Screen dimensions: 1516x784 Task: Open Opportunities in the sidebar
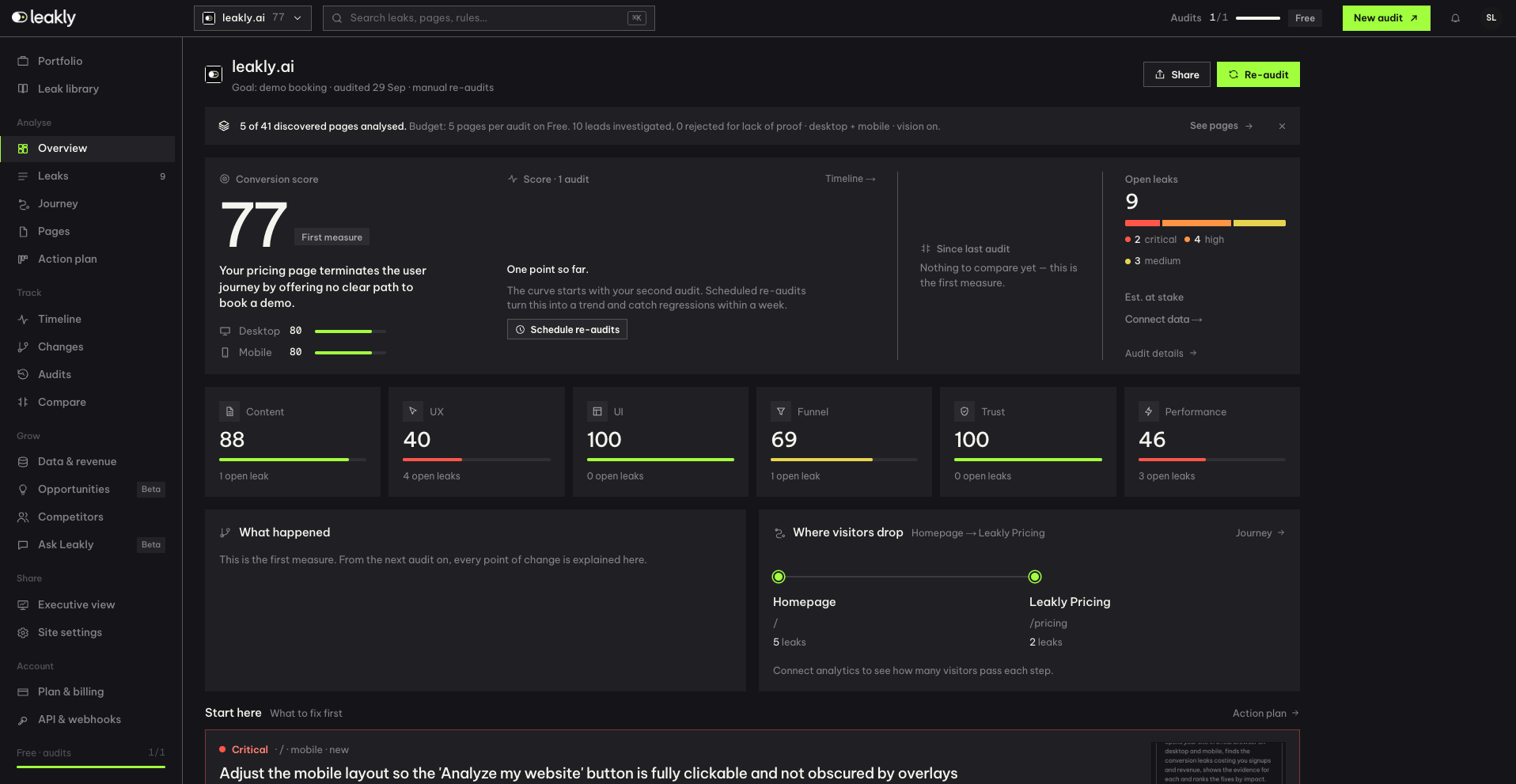pos(88,489)
